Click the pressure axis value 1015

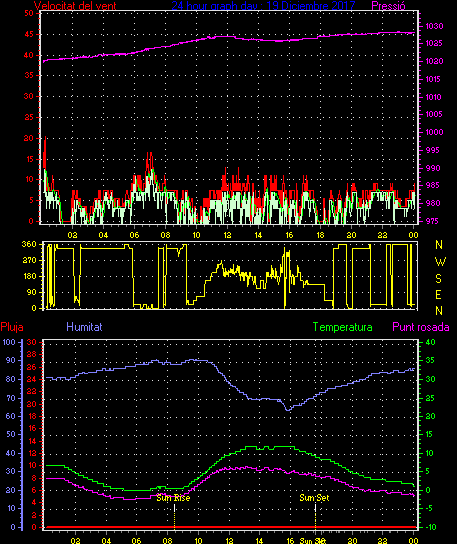(x=433, y=79)
